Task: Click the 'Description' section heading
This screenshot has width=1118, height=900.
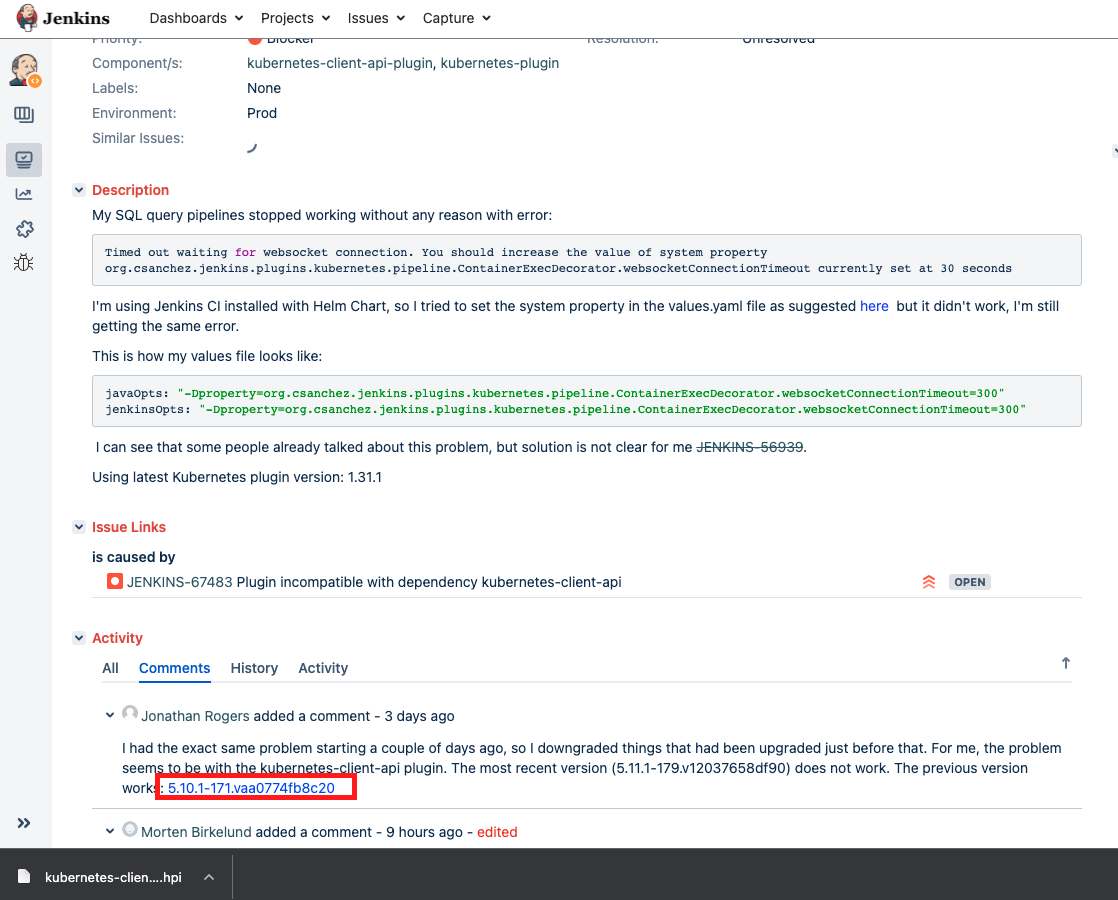Action: pyautogui.click(x=130, y=190)
